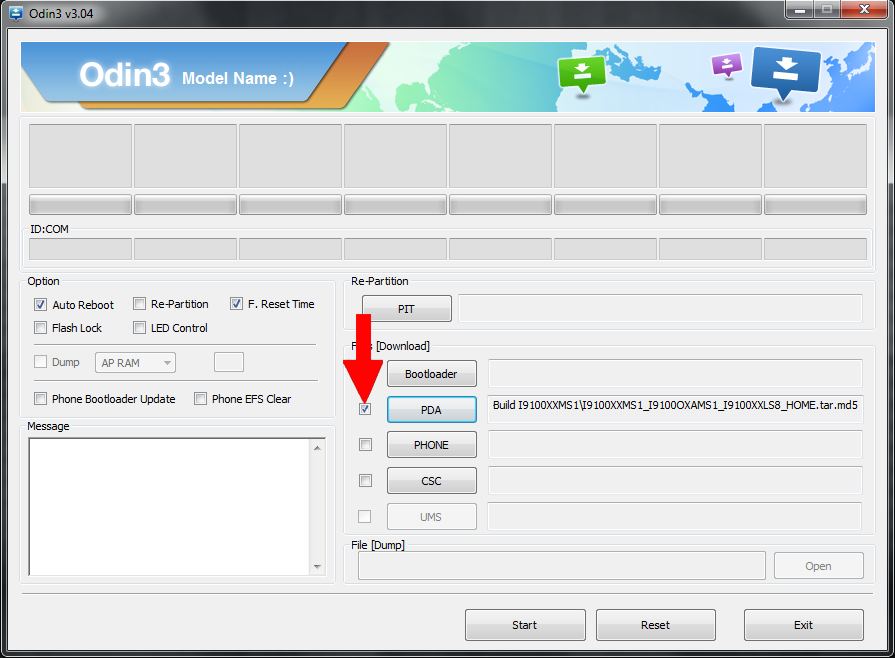Viewport: 895px width, 658px height.
Task: Exit the Odin3 application
Action: [x=804, y=625]
